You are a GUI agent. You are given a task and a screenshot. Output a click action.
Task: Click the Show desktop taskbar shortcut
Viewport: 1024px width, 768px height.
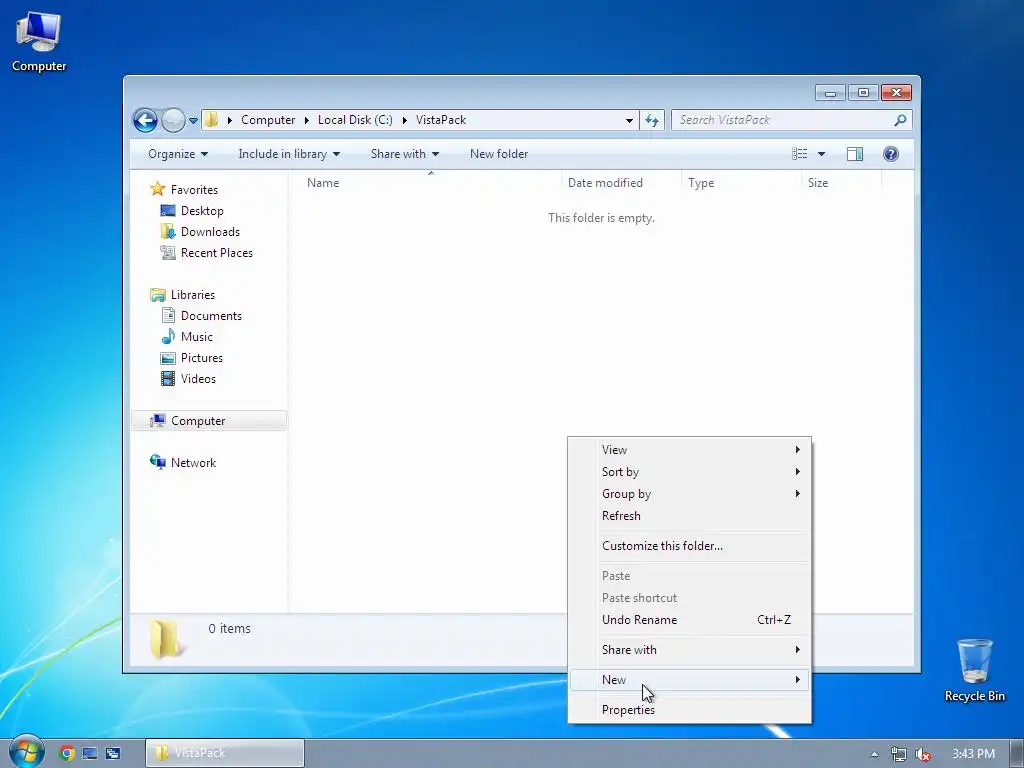(90, 753)
